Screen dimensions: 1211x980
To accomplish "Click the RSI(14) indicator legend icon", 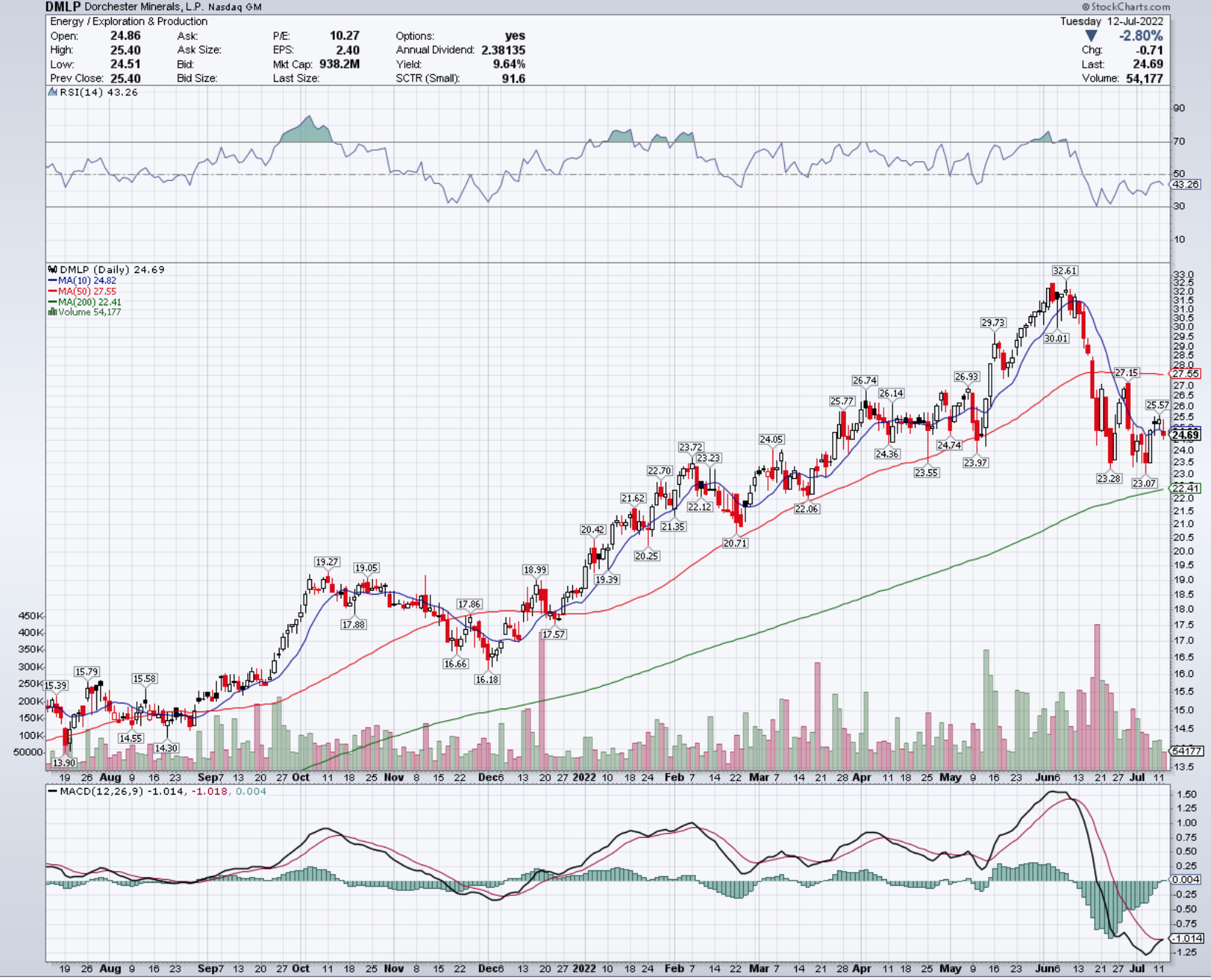I will point(53,92).
